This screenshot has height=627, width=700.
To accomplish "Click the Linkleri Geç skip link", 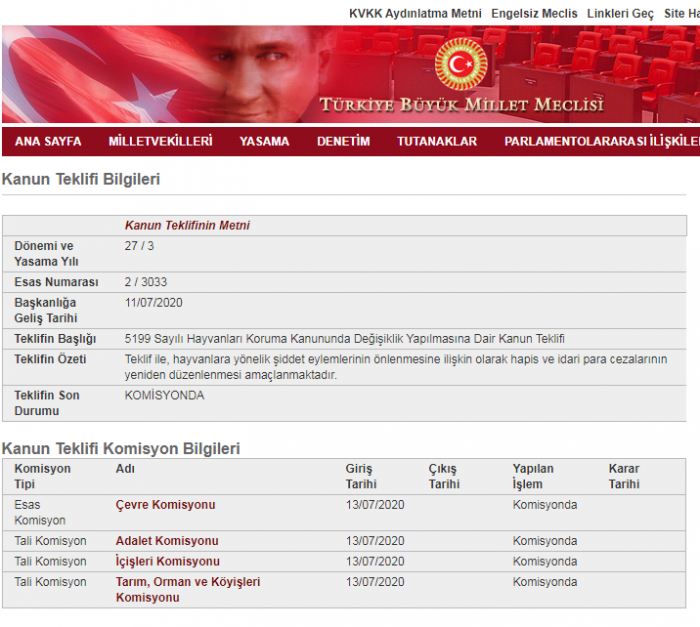I will coord(620,13).
